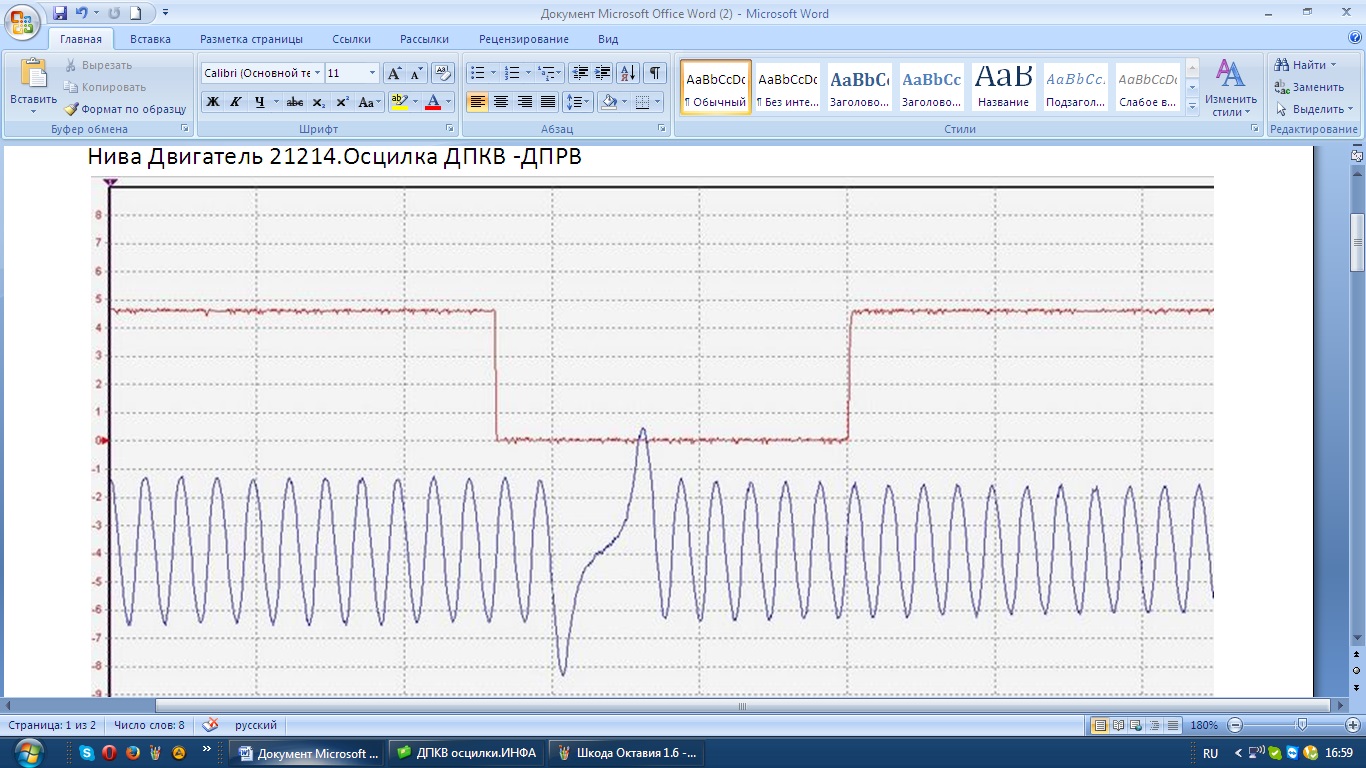Image resolution: width=1366 pixels, height=768 pixels.
Task: Toggle italic К formatting
Action: click(236, 102)
